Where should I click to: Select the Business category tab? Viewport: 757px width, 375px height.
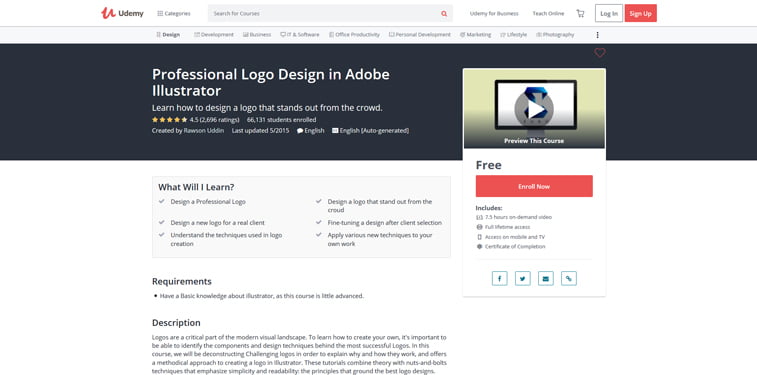pyautogui.click(x=257, y=35)
